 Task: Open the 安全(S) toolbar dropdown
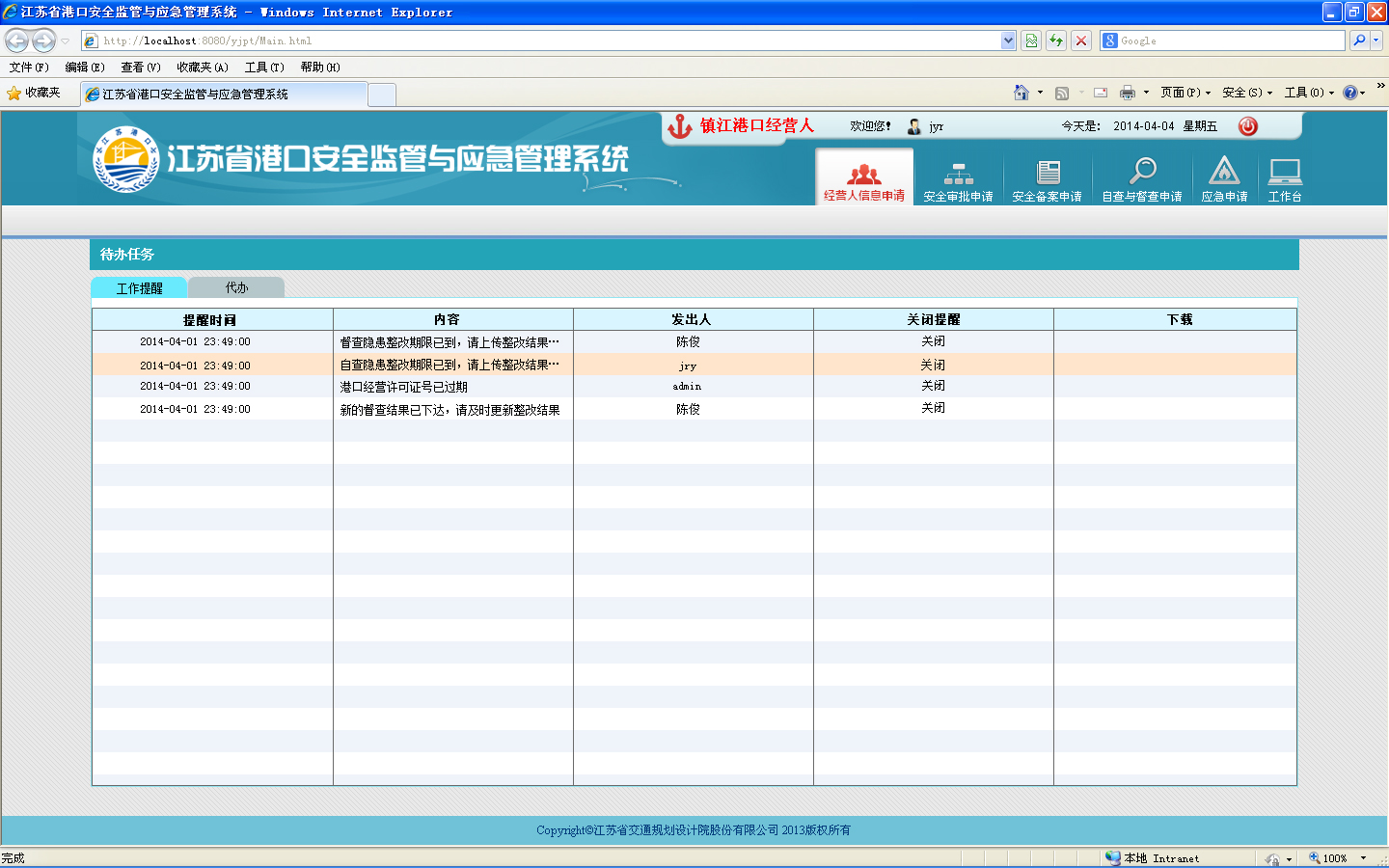[x=1246, y=93]
